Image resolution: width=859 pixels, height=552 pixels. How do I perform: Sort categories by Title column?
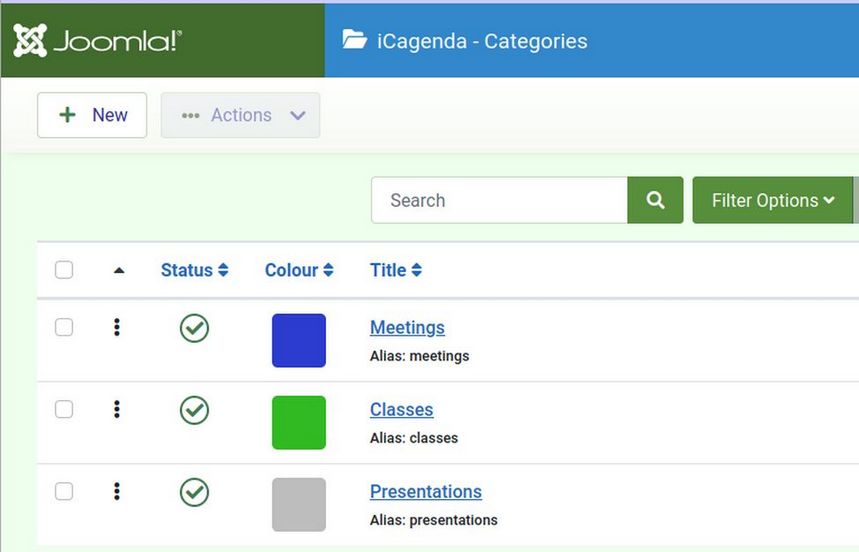coord(395,270)
